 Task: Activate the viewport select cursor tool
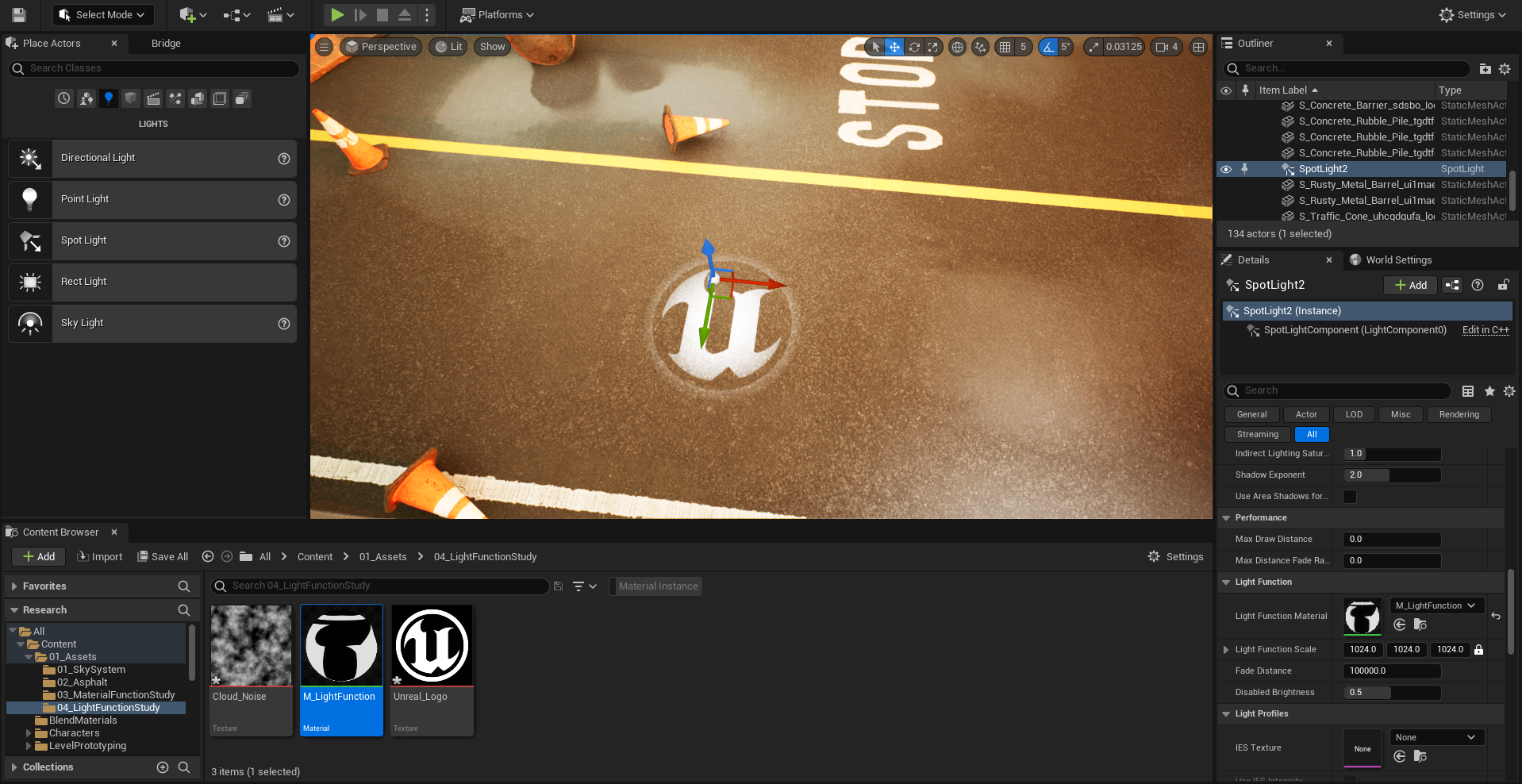pyautogui.click(x=875, y=47)
